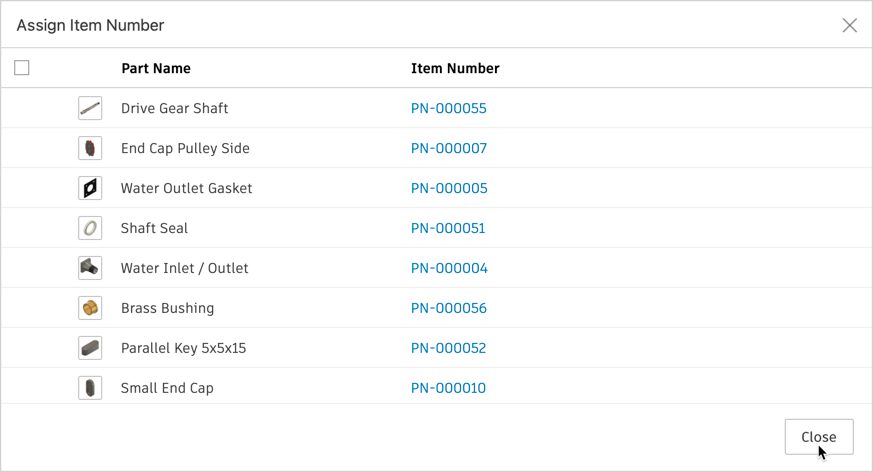Click the Item Number column header
The height and width of the screenshot is (472, 873).
coord(455,68)
